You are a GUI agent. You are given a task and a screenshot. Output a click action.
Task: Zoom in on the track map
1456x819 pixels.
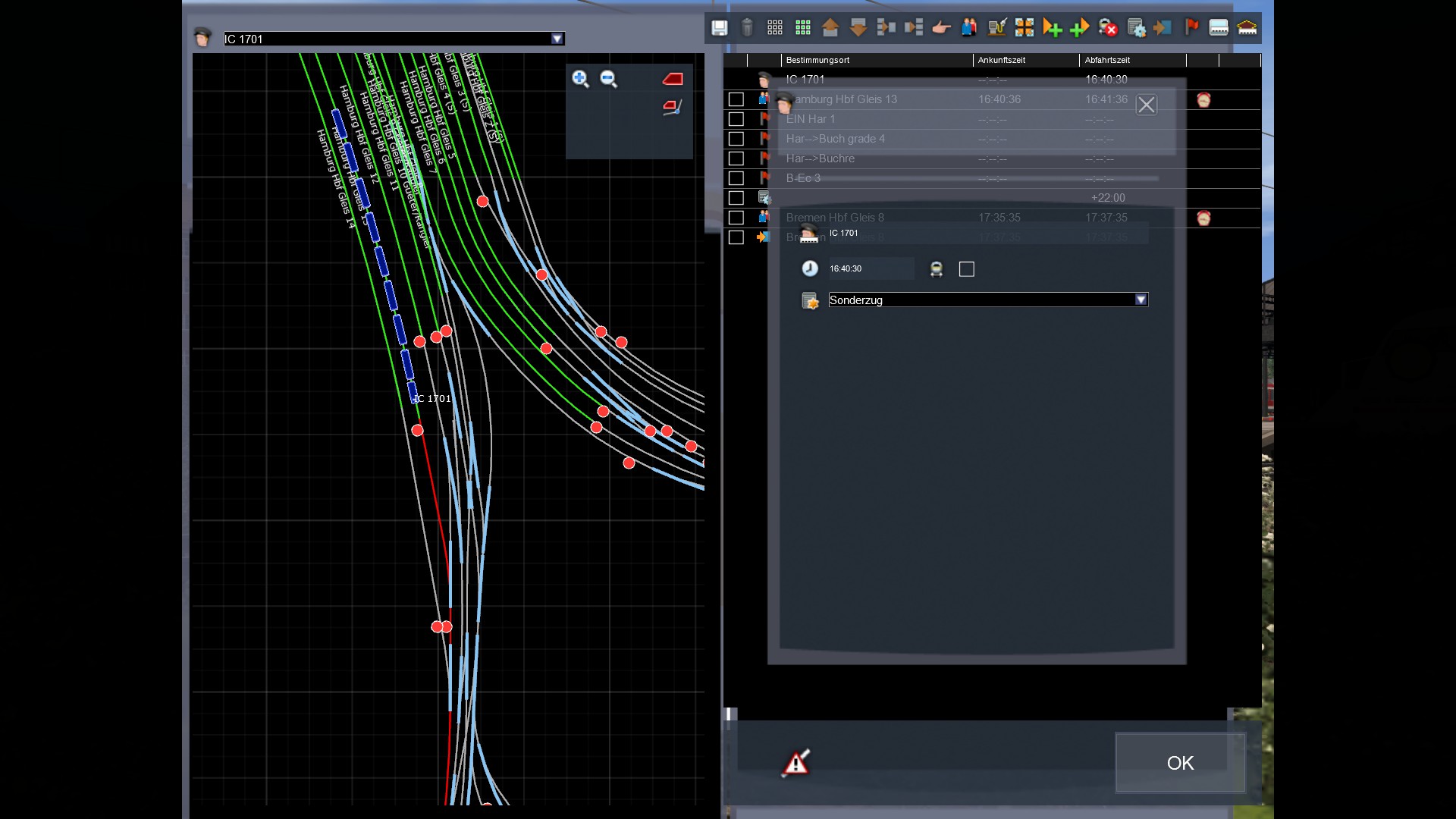[580, 79]
